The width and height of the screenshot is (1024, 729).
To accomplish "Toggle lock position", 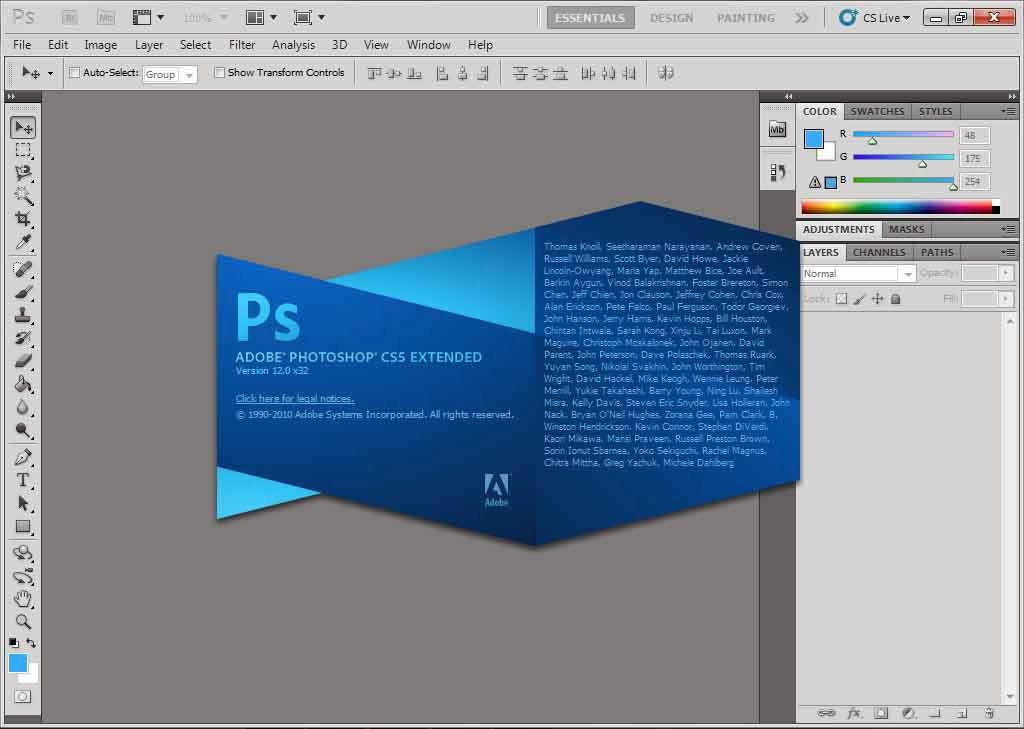I will tap(877, 299).
